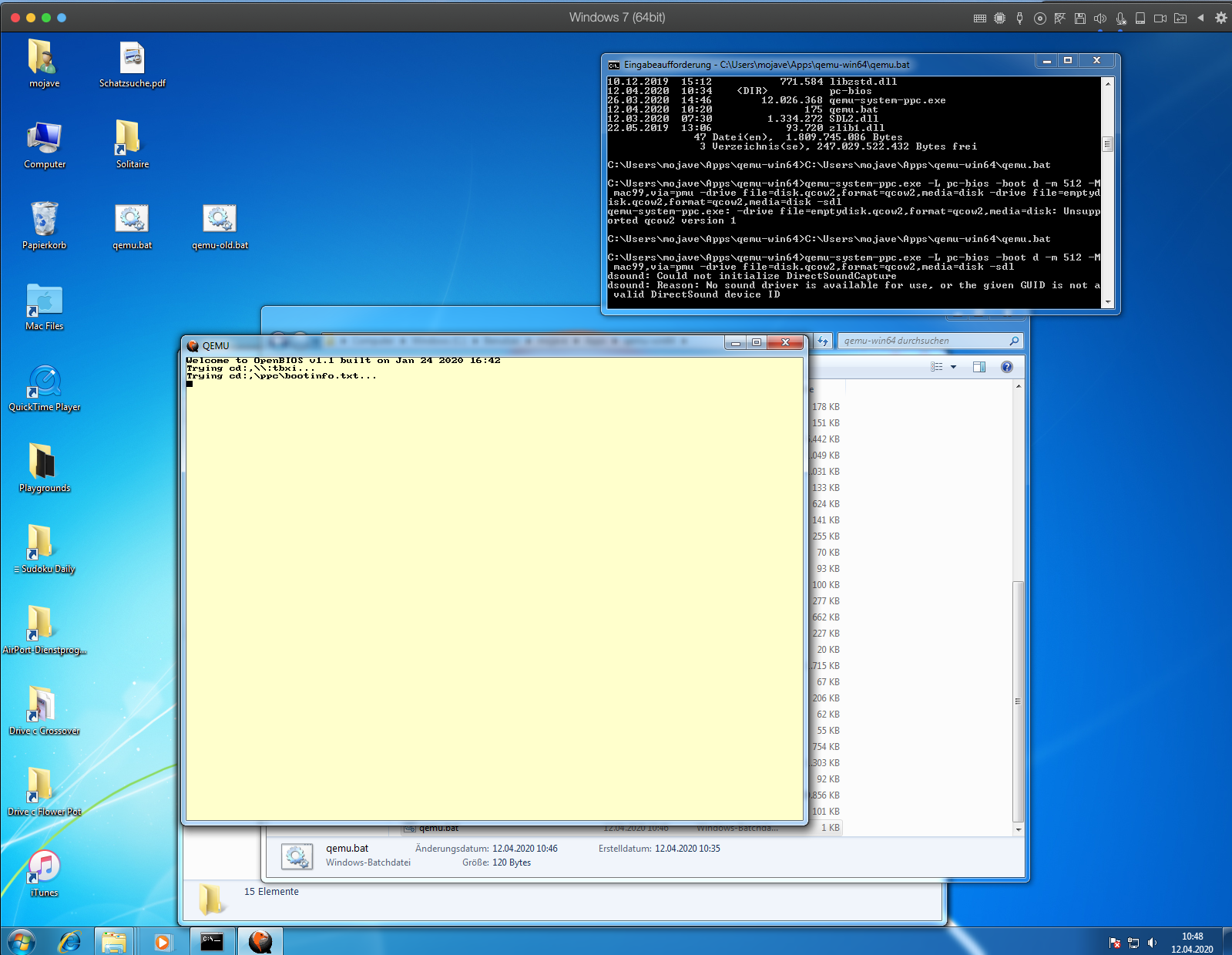Click command prompt scrollbar down arrow
1232x955 pixels.
coord(1108,302)
